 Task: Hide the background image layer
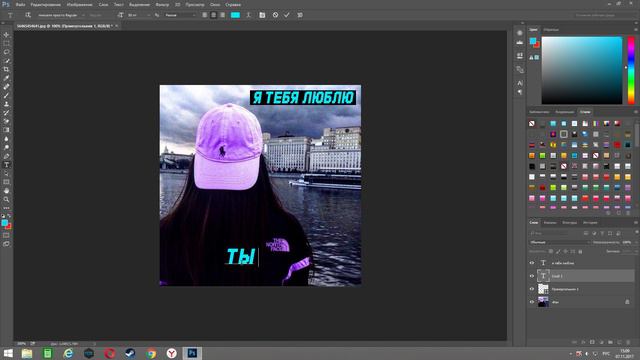pyautogui.click(x=532, y=302)
